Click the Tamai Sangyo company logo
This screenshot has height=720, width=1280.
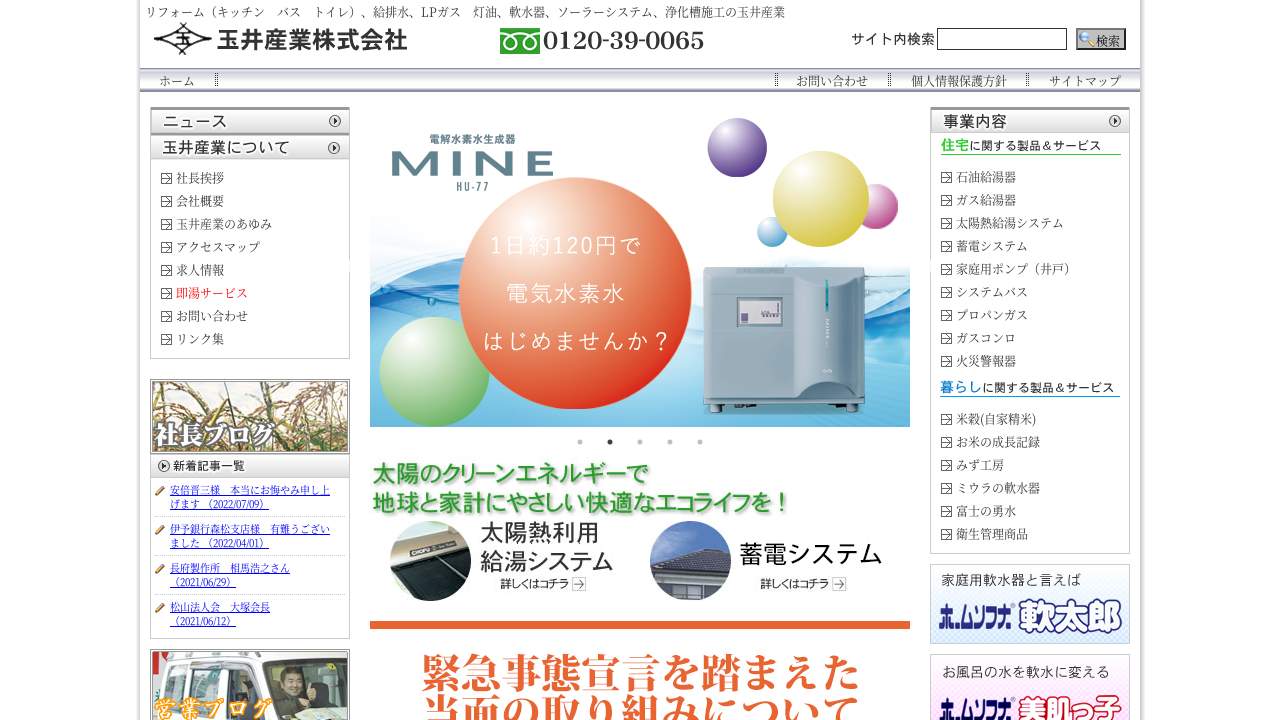280,39
